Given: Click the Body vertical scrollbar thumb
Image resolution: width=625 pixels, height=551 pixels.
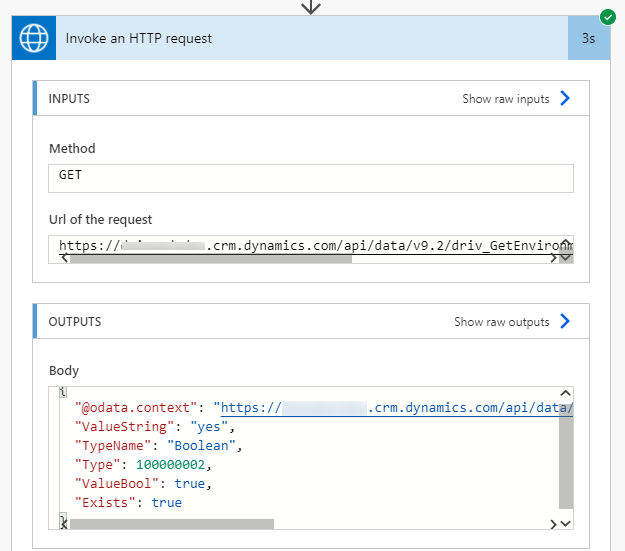Looking at the screenshot, I should tap(566, 456).
